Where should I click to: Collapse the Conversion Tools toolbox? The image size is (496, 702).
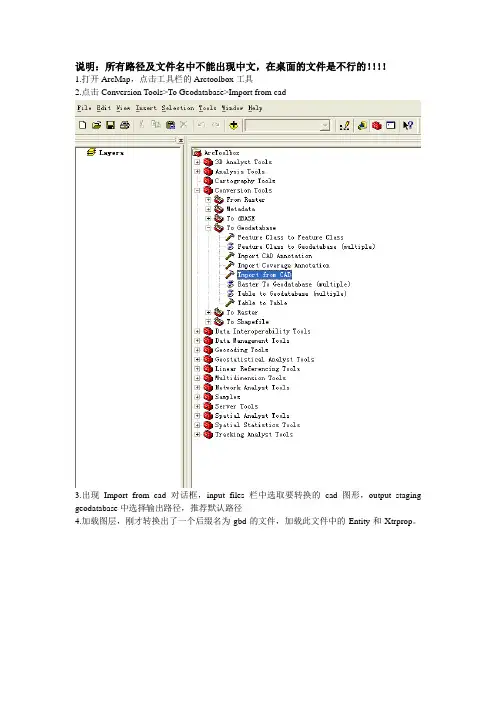197,190
